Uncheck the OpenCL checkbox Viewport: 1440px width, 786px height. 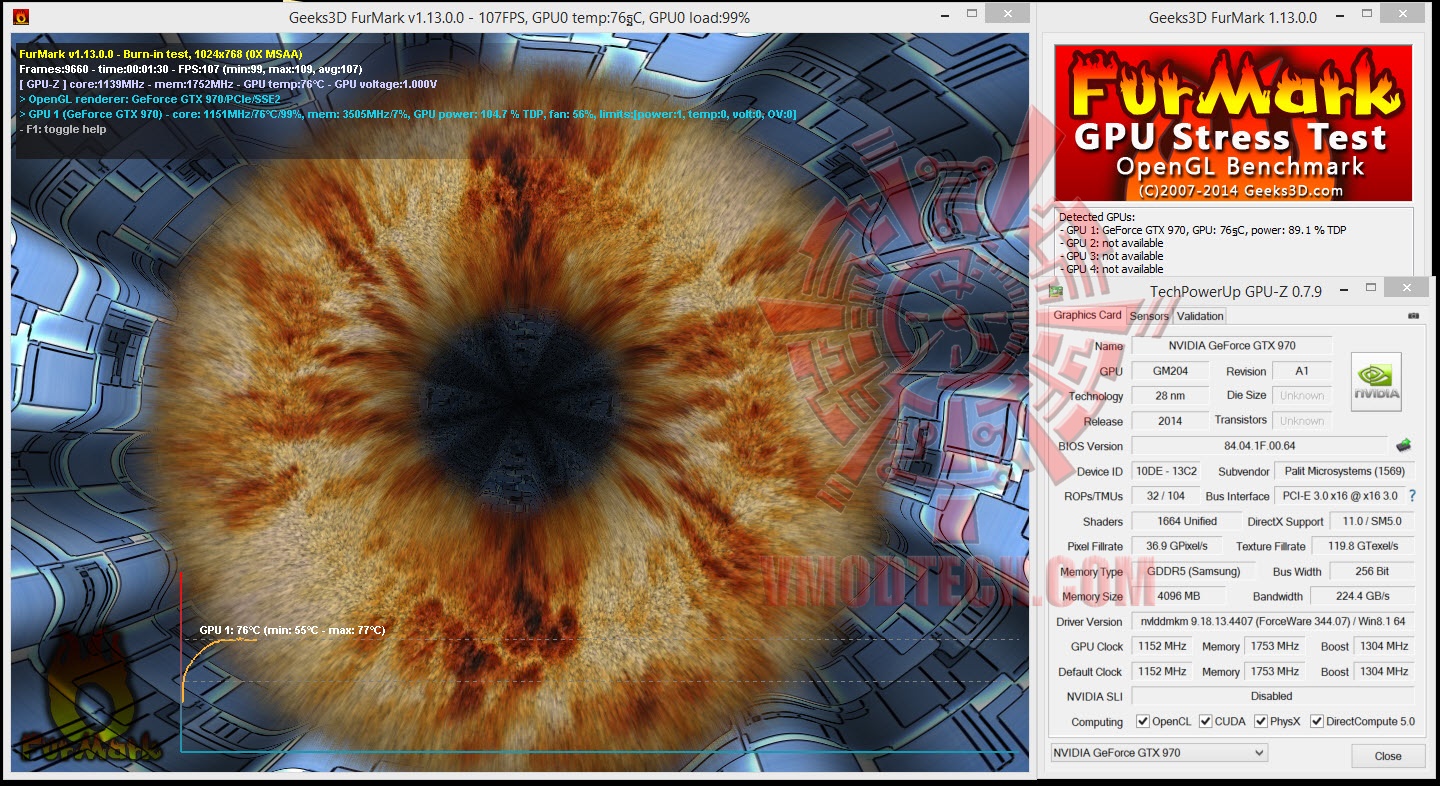pyautogui.click(x=1143, y=722)
